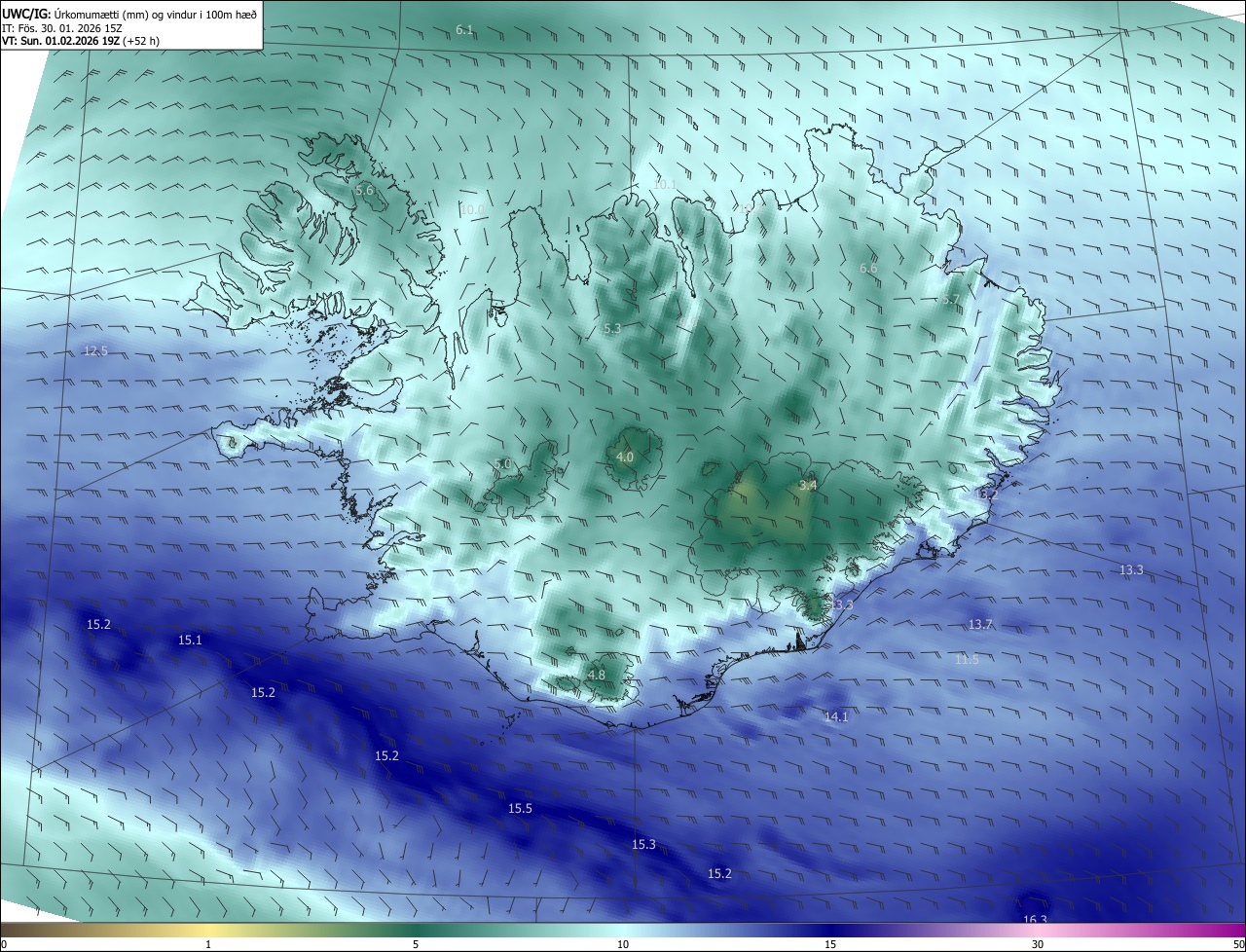The height and width of the screenshot is (952, 1246).
Task: Click the 12.5 value west of Iceland
Action: click(x=95, y=351)
